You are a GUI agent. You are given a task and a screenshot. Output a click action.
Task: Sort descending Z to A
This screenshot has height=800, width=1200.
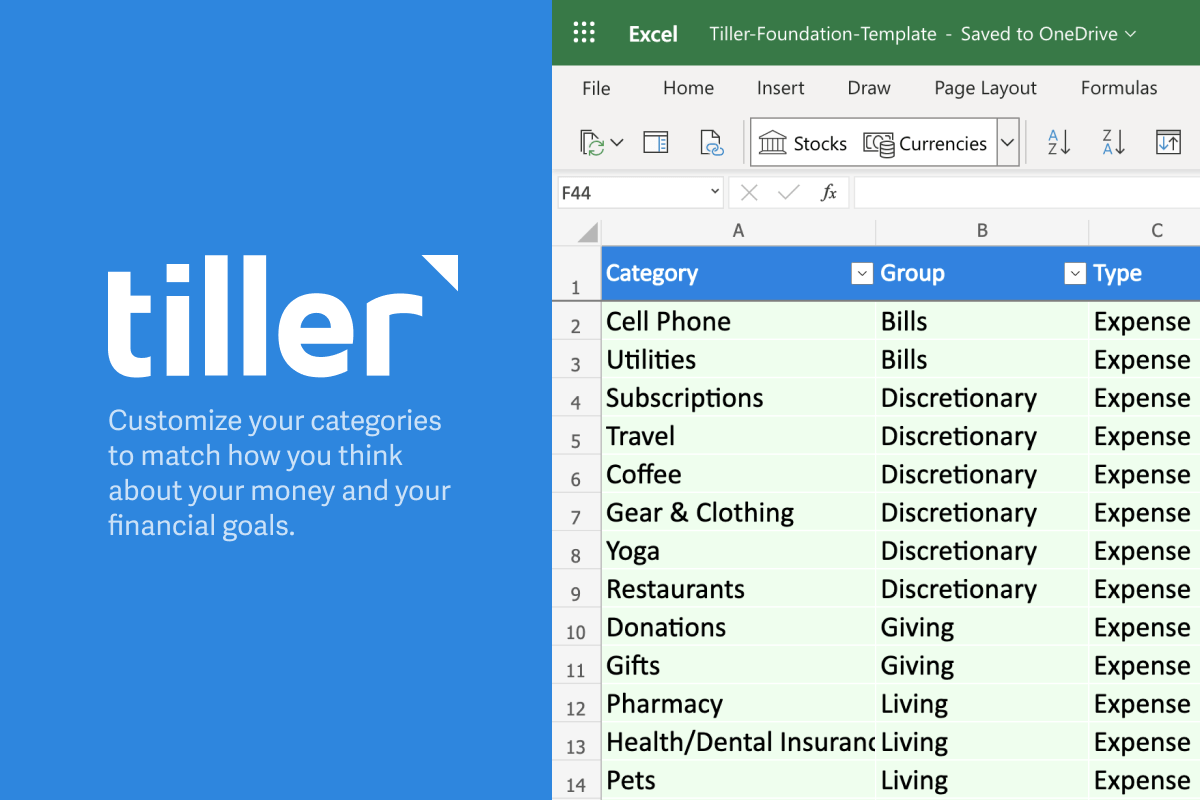[1114, 143]
